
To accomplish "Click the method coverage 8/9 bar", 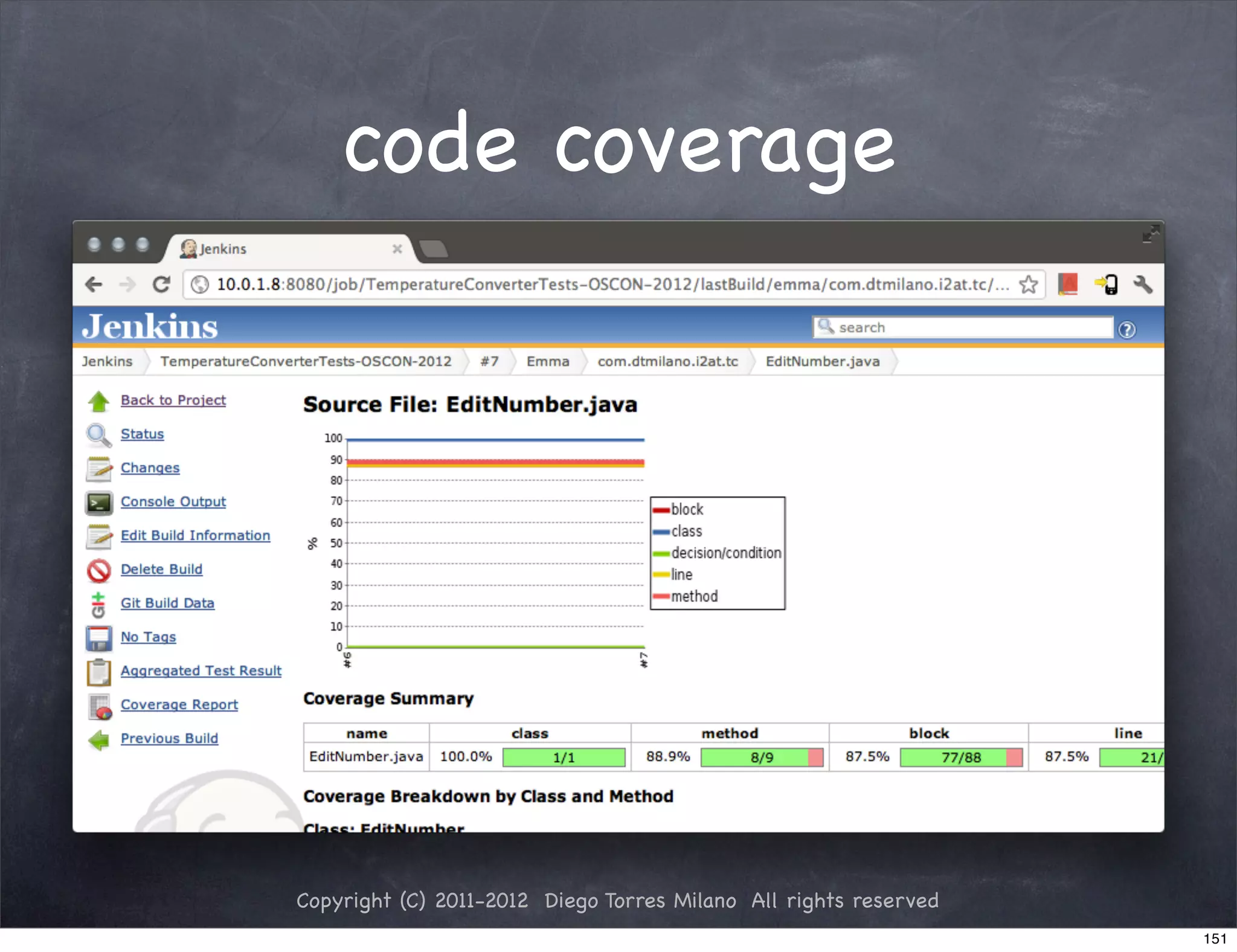I will coord(762,757).
